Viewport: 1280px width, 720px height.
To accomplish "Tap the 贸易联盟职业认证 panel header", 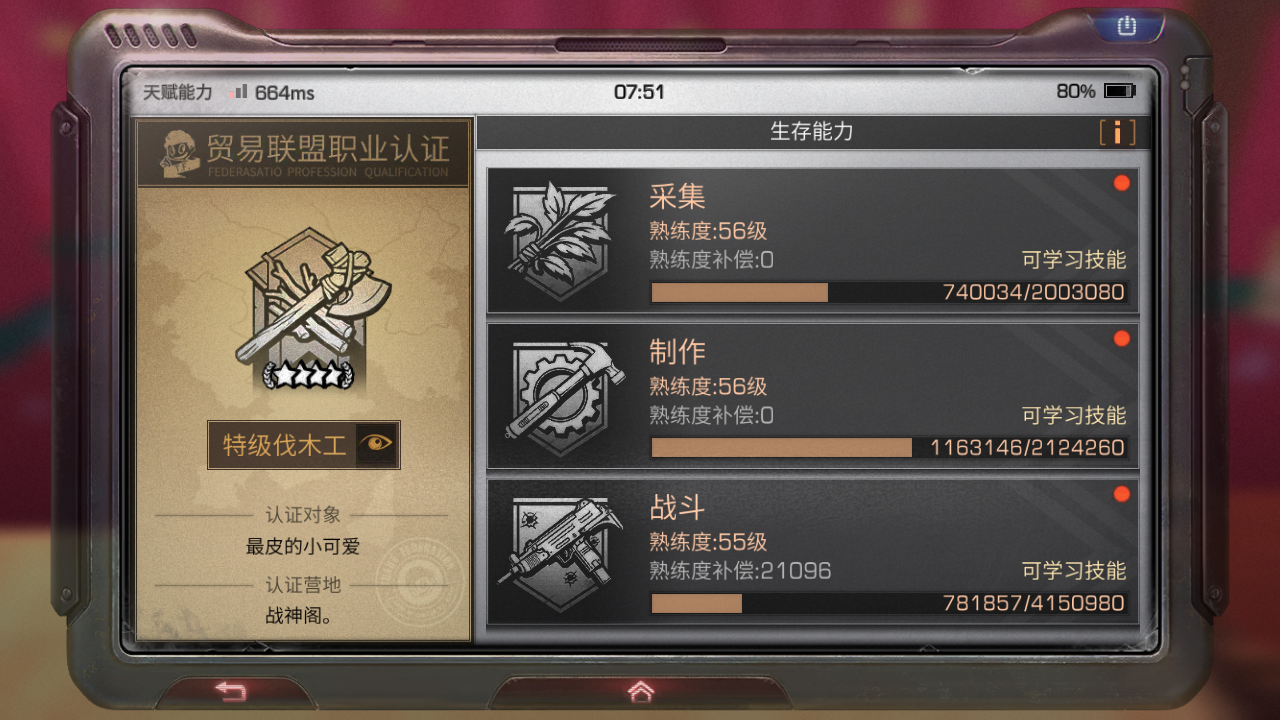I will tap(304, 152).
